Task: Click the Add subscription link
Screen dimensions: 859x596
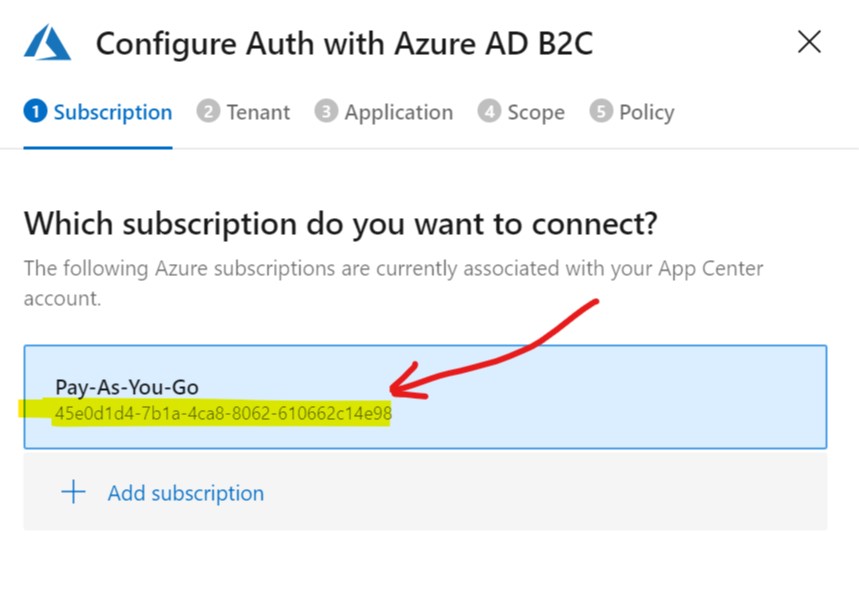Action: 185,492
